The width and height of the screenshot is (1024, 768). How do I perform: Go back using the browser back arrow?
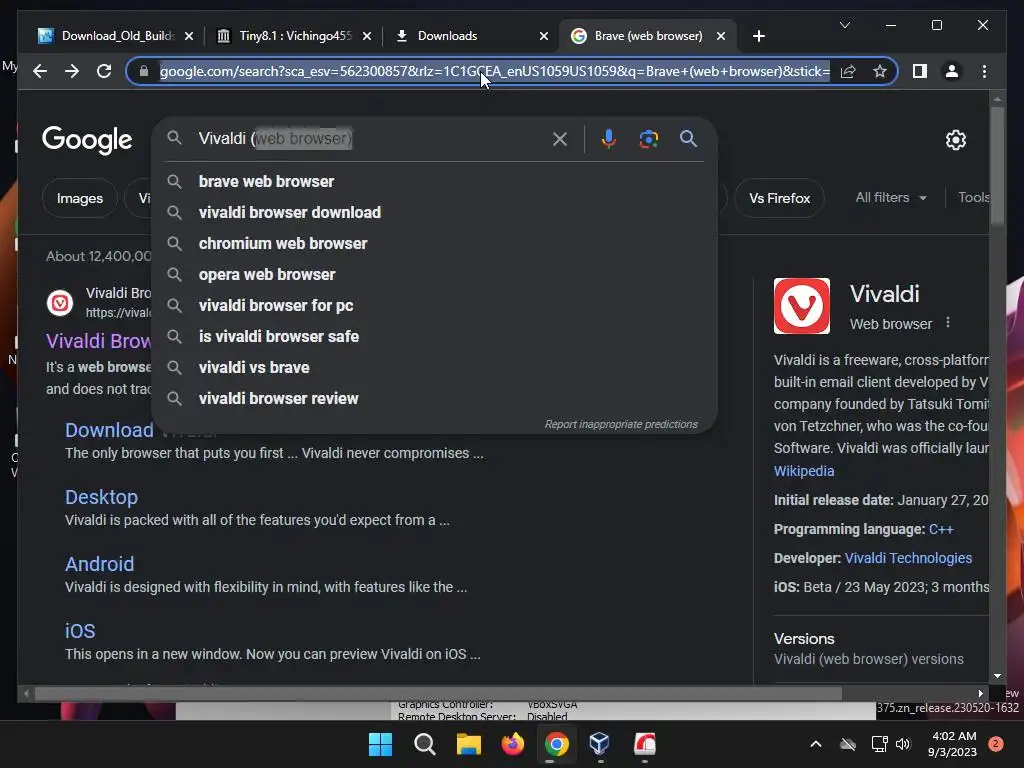(40, 71)
